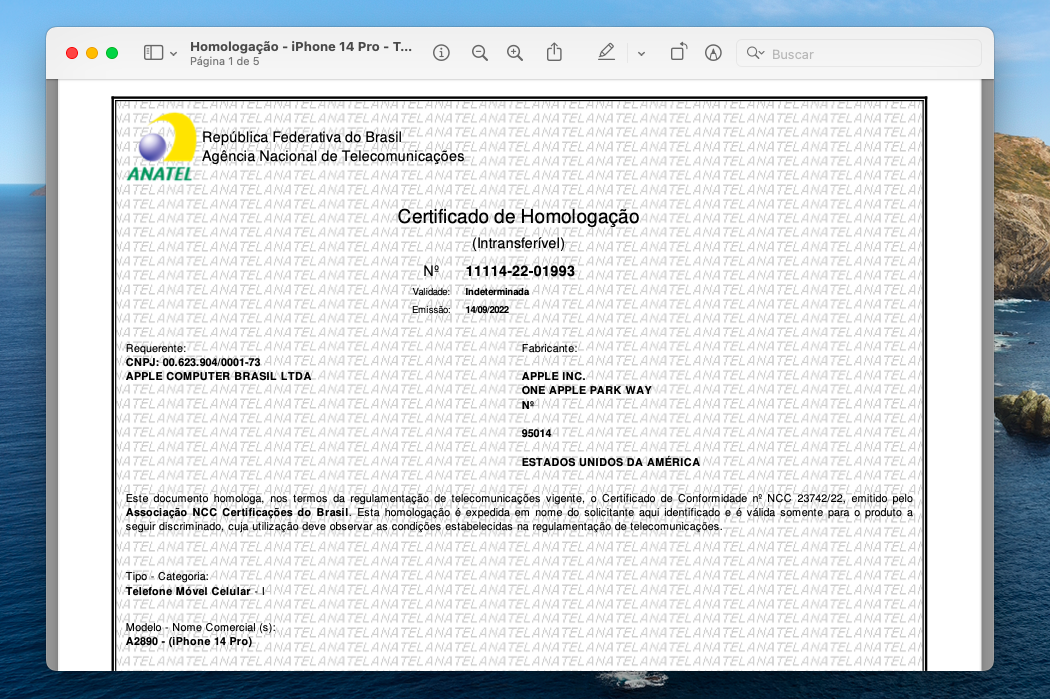Close the Preview window
Screen dimensions: 1050x699
point(72,53)
